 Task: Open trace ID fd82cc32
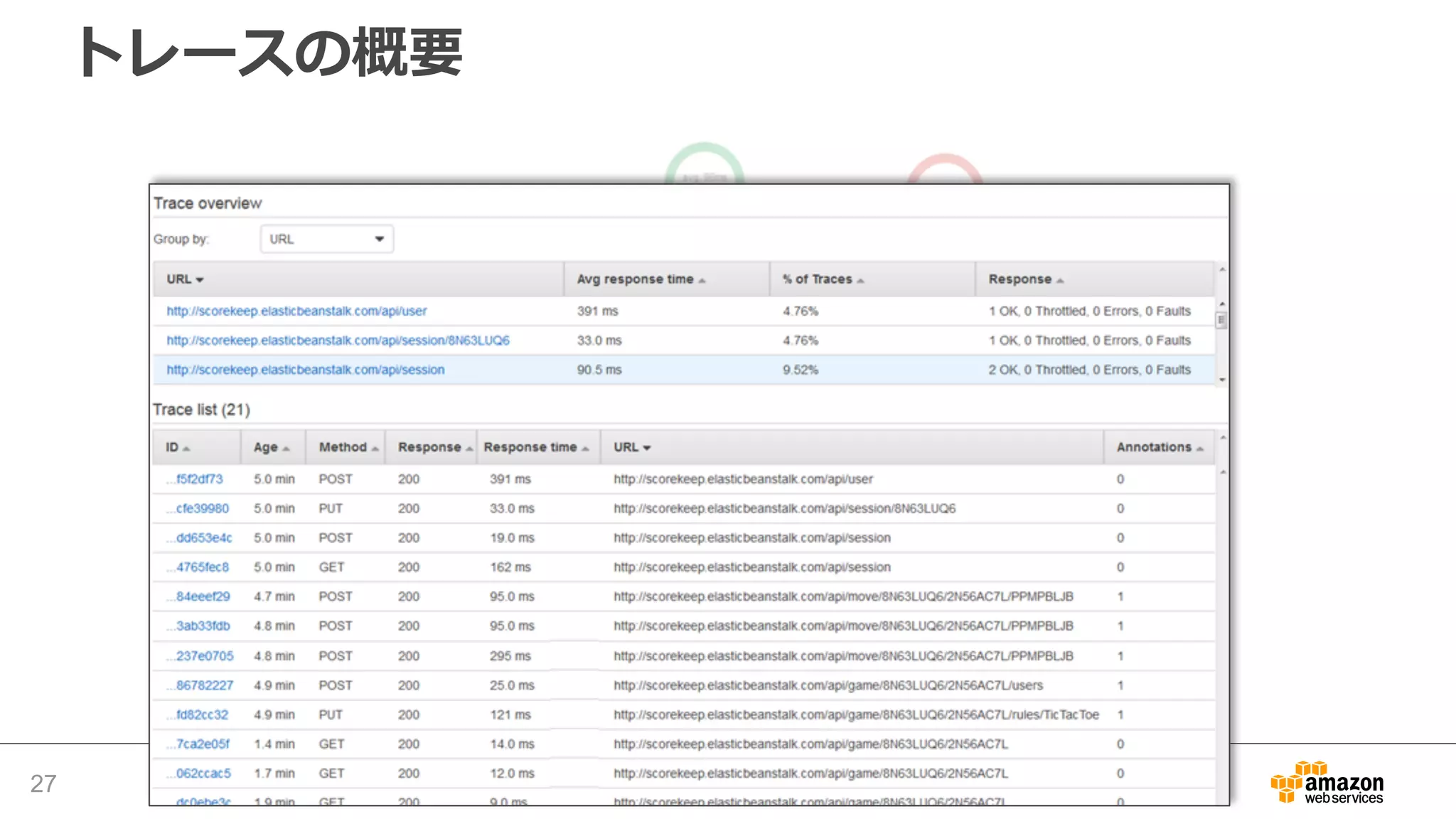201,714
